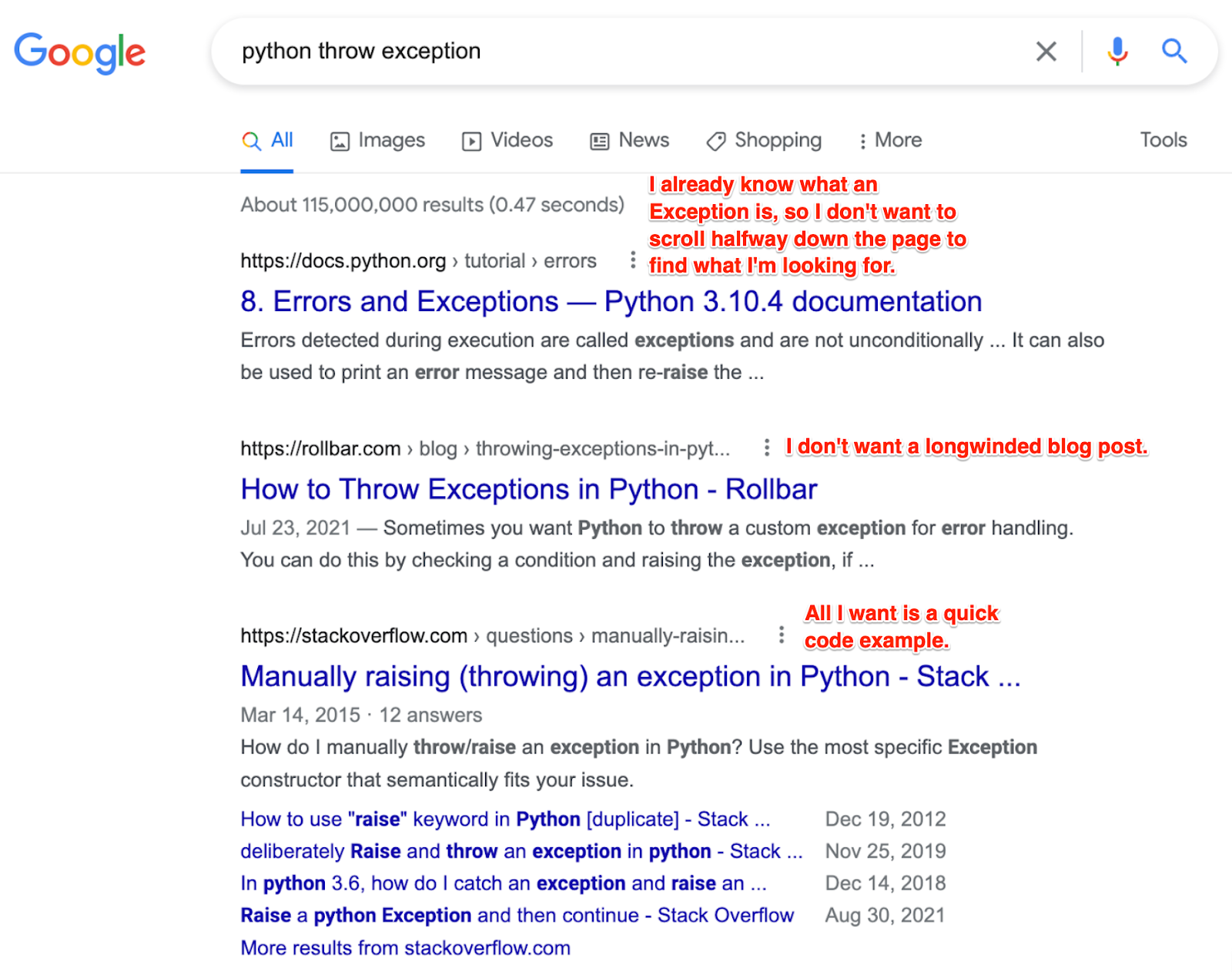
Task: Click the blue magnifying glass search icon
Action: (x=1174, y=52)
